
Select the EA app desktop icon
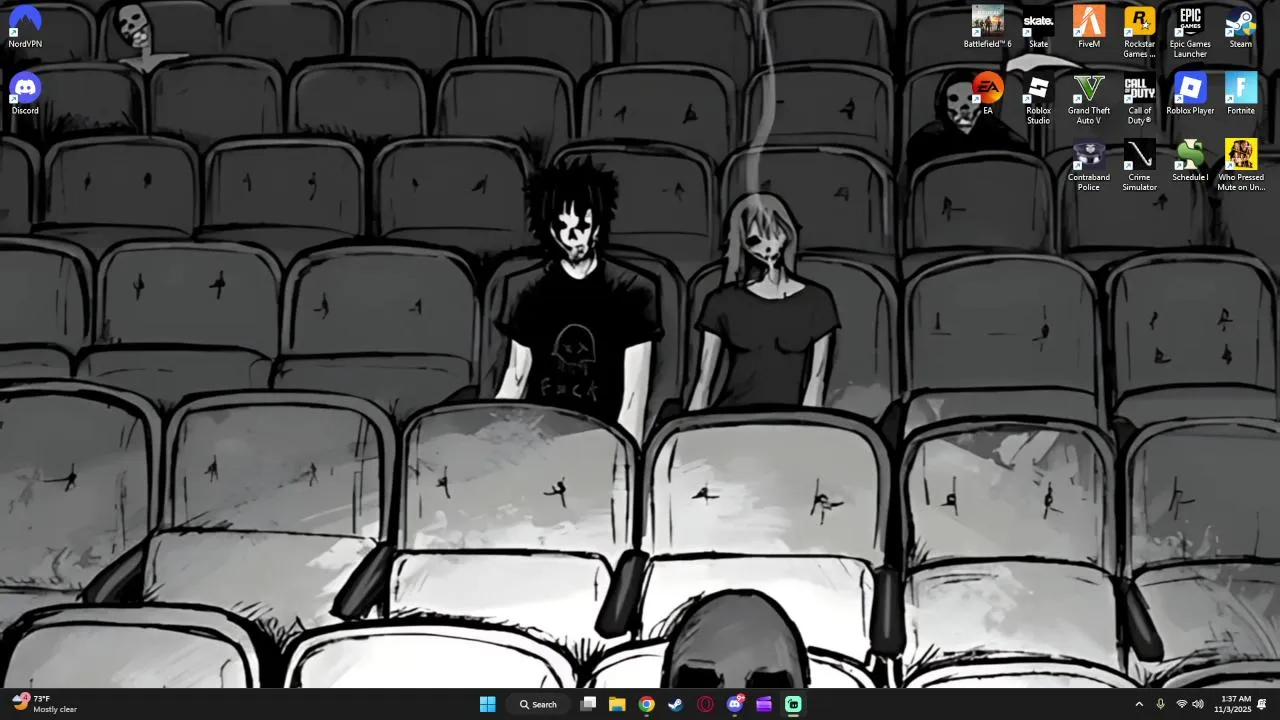click(x=988, y=94)
